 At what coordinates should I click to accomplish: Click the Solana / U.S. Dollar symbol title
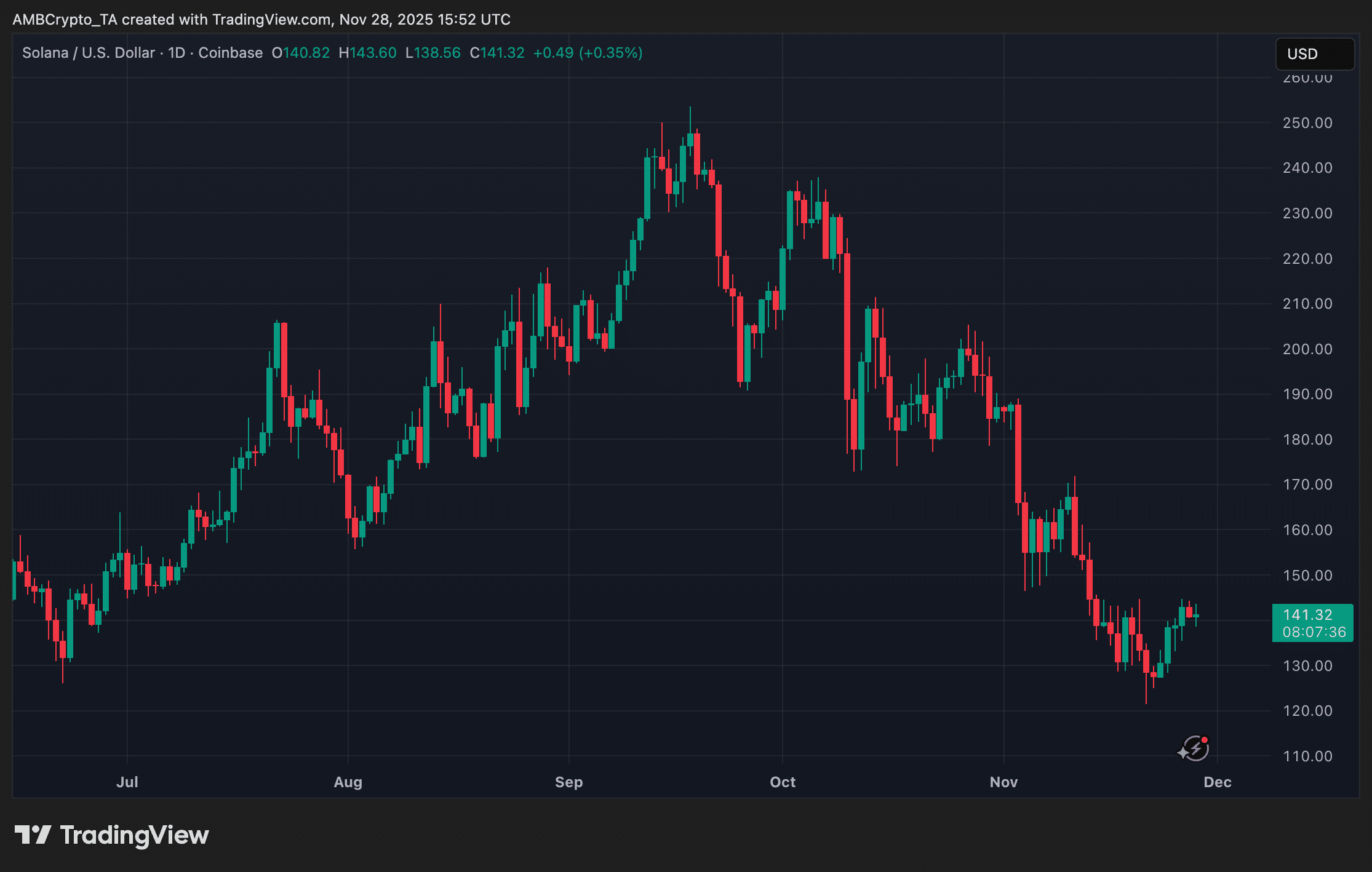[88, 53]
